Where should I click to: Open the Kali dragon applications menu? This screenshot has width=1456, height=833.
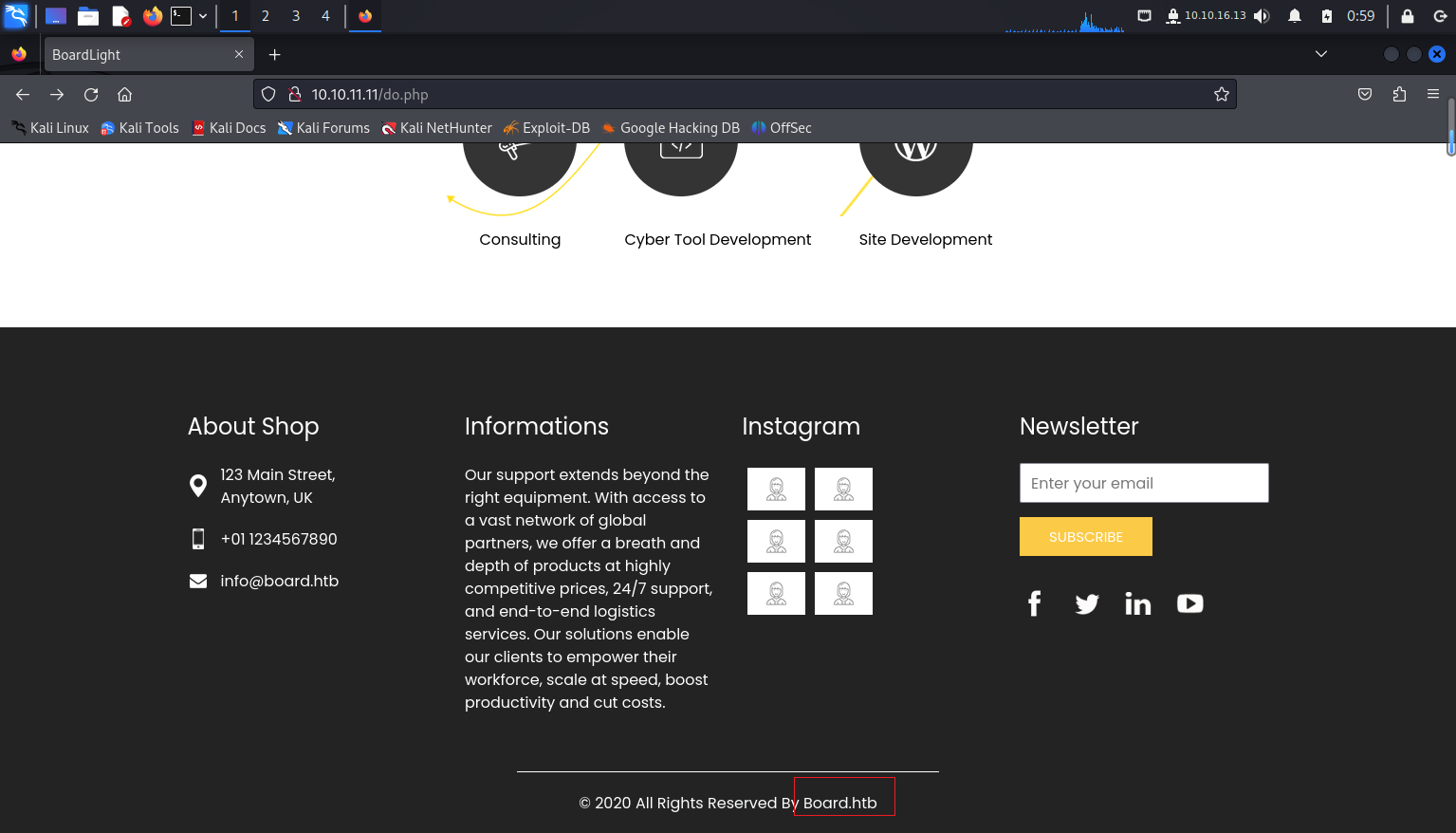[16, 15]
